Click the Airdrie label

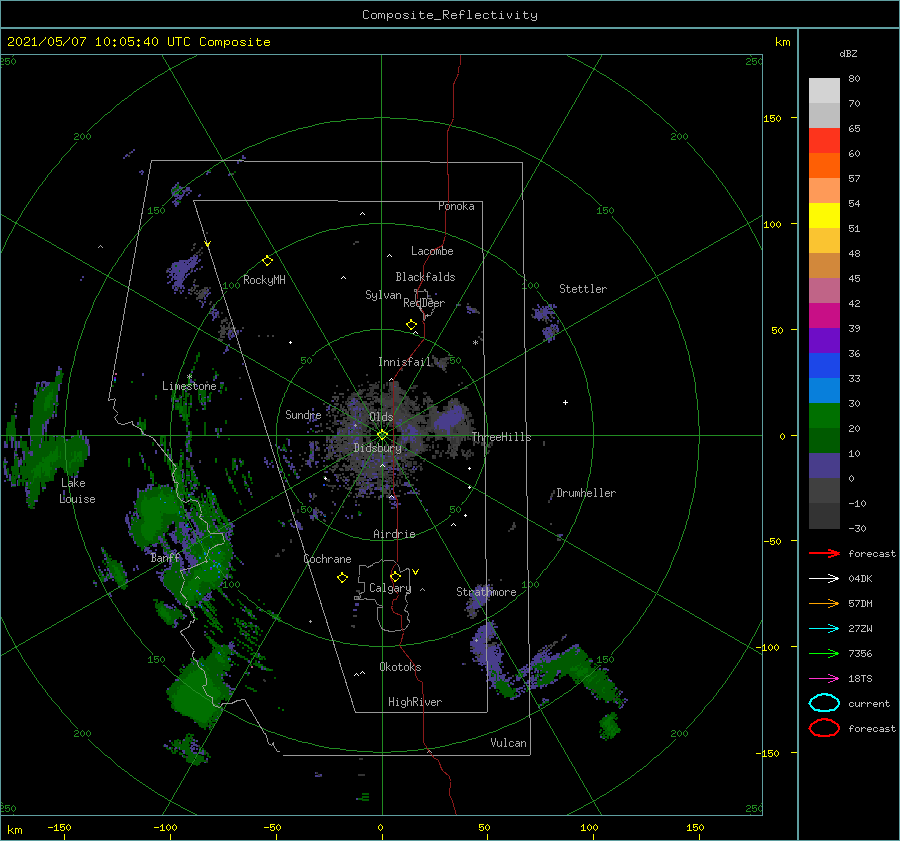(x=394, y=534)
